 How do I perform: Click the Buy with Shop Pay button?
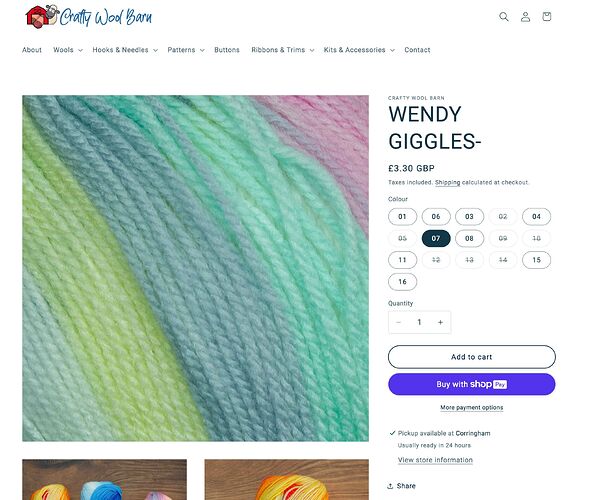pyautogui.click(x=471, y=384)
